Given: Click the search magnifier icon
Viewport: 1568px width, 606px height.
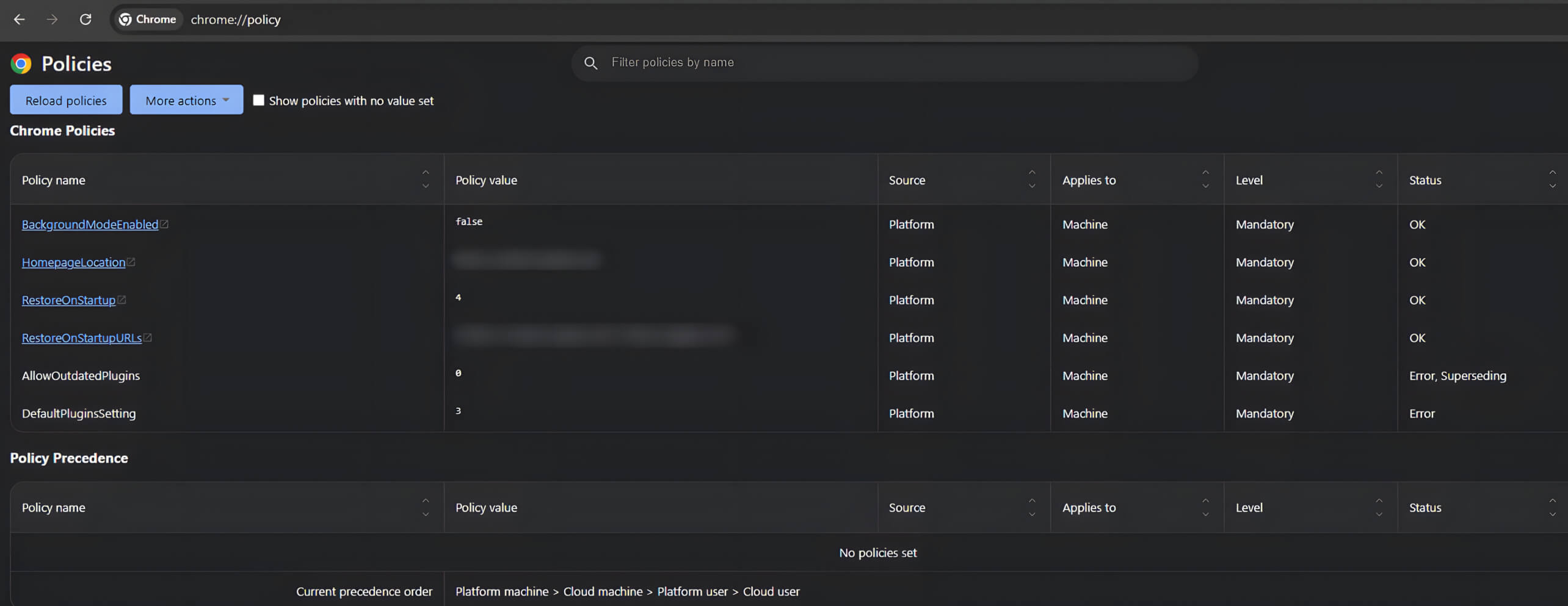Looking at the screenshot, I should click(x=590, y=63).
